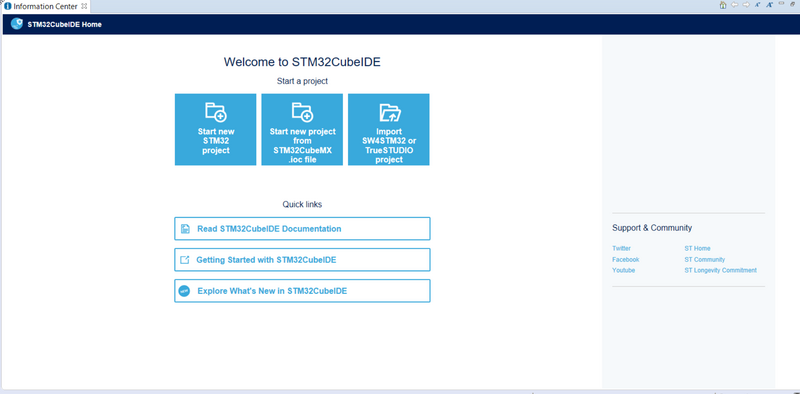
Task: Open the STM32CubeIDE Home header link
Action: click(64, 24)
